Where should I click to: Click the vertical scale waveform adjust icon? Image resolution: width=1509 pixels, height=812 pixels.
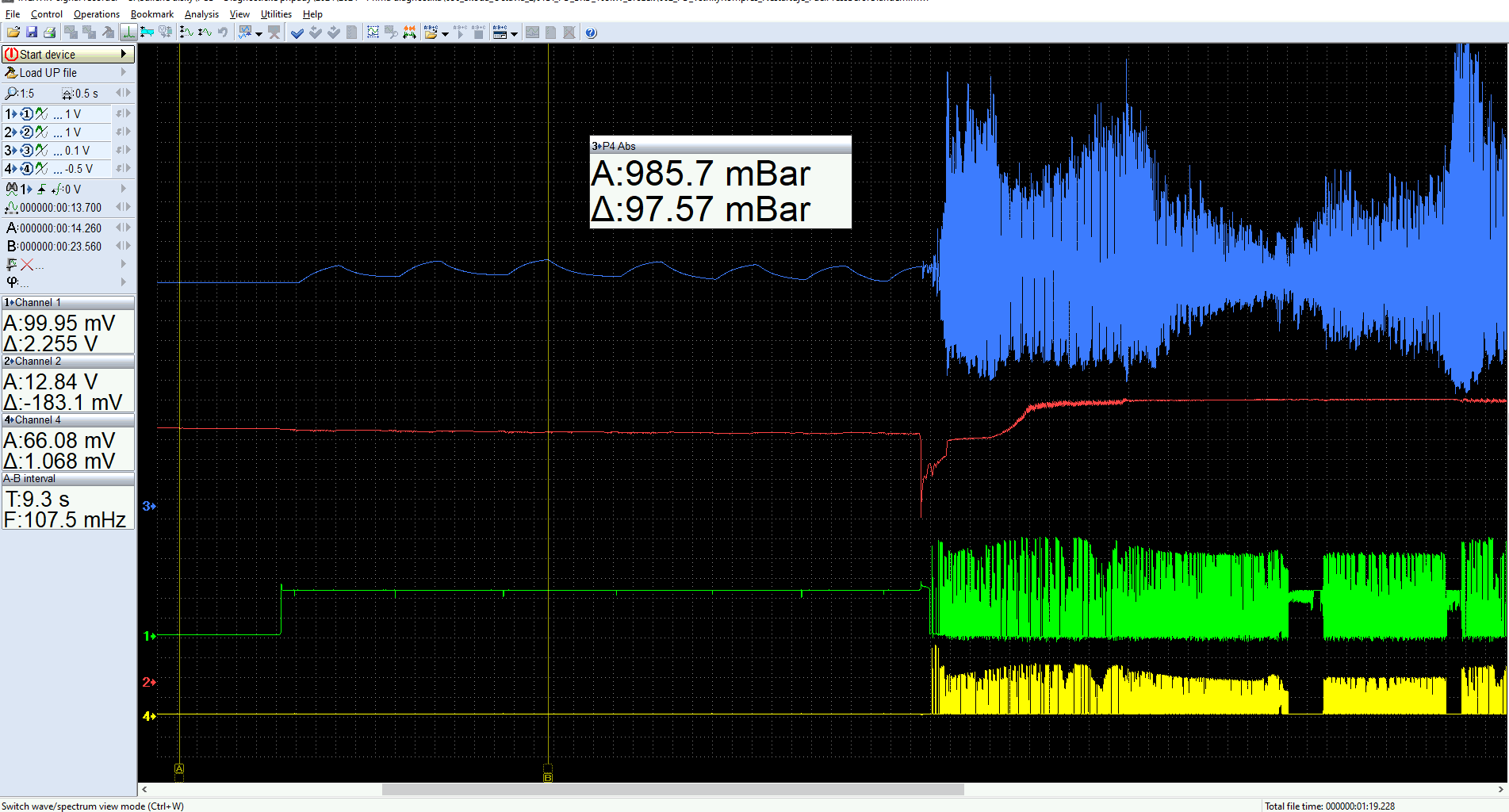pyautogui.click(x=186, y=33)
